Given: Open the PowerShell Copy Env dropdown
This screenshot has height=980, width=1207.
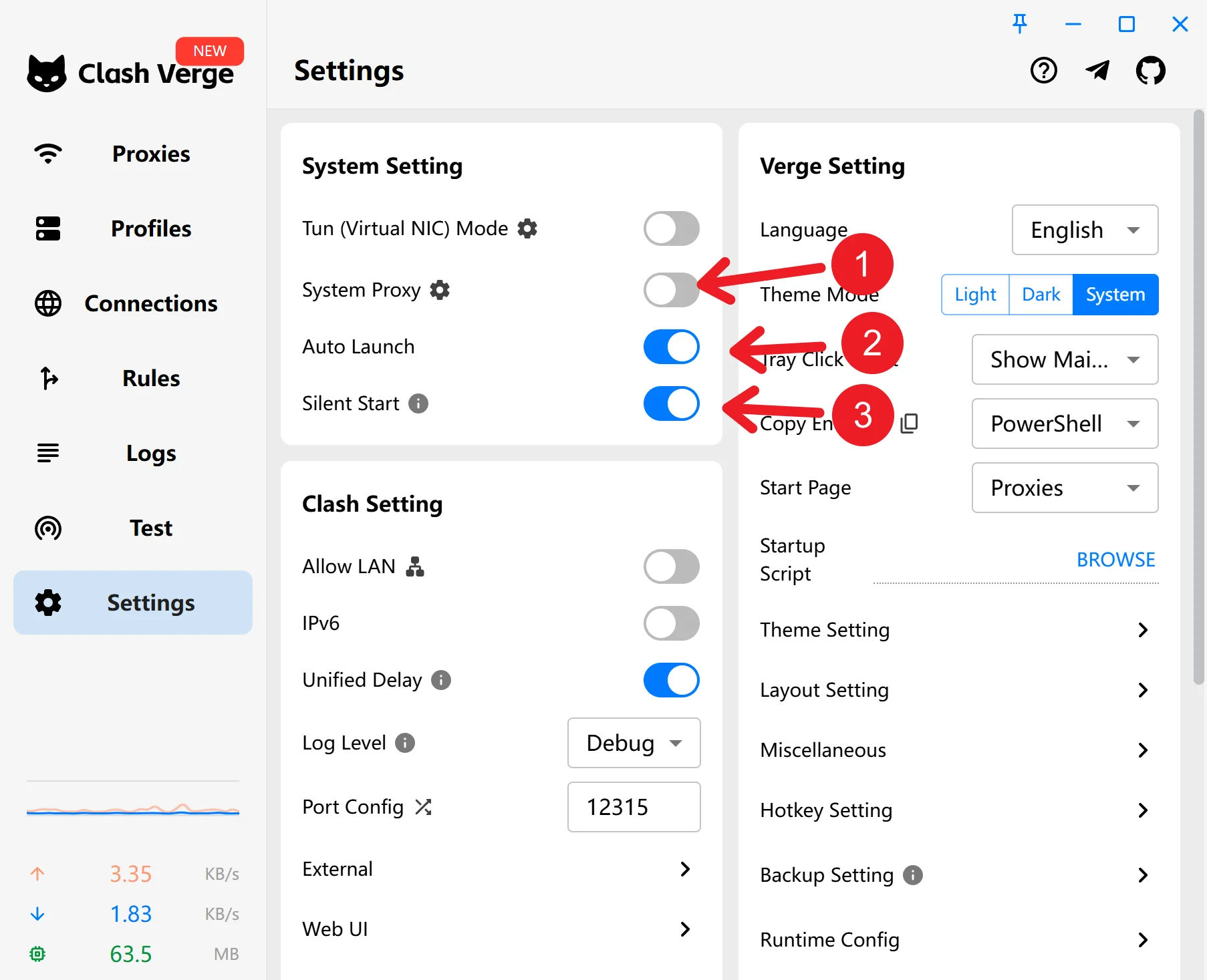Looking at the screenshot, I should (x=1065, y=424).
